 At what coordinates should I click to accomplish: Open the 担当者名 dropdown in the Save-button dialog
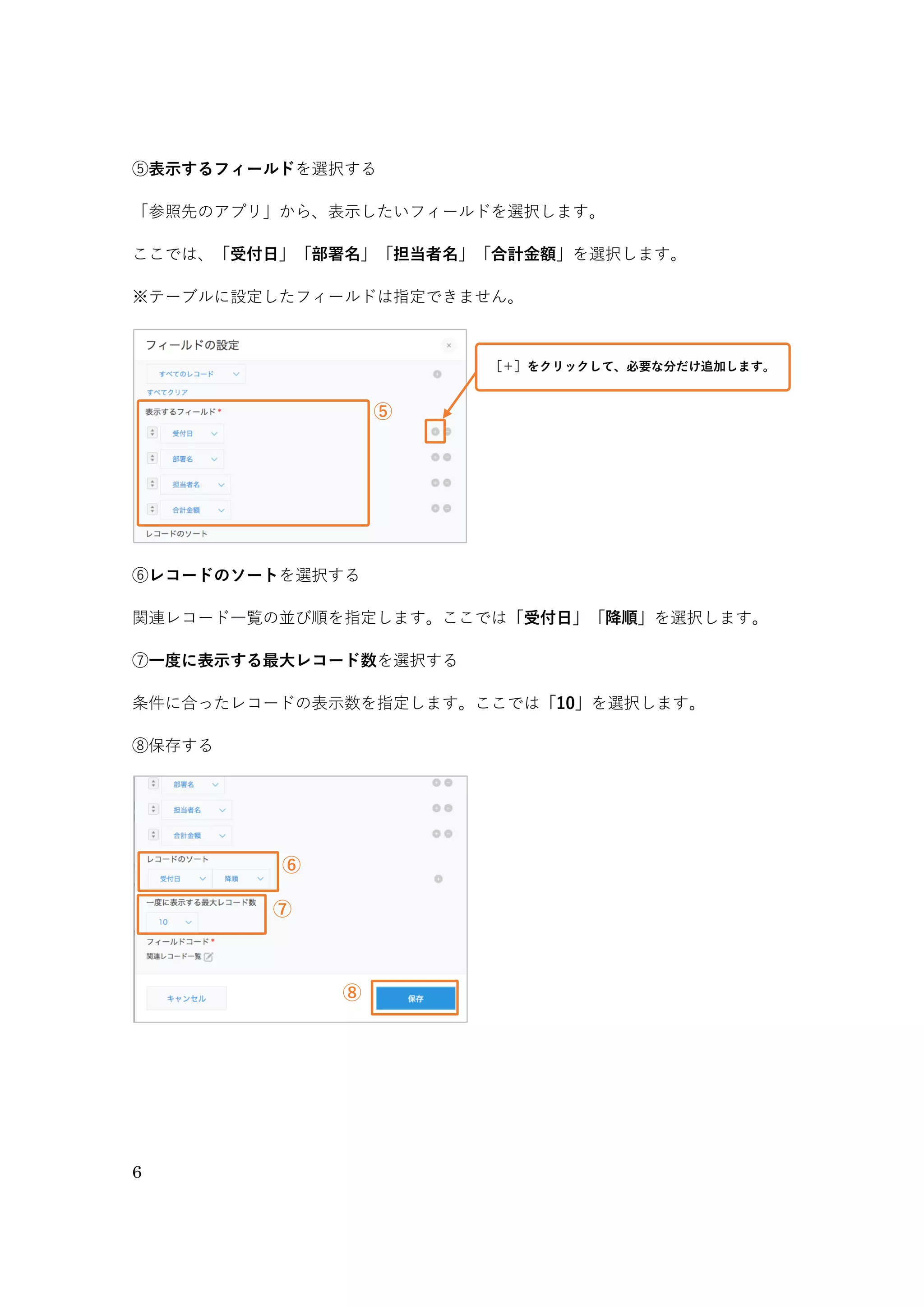pos(197,811)
